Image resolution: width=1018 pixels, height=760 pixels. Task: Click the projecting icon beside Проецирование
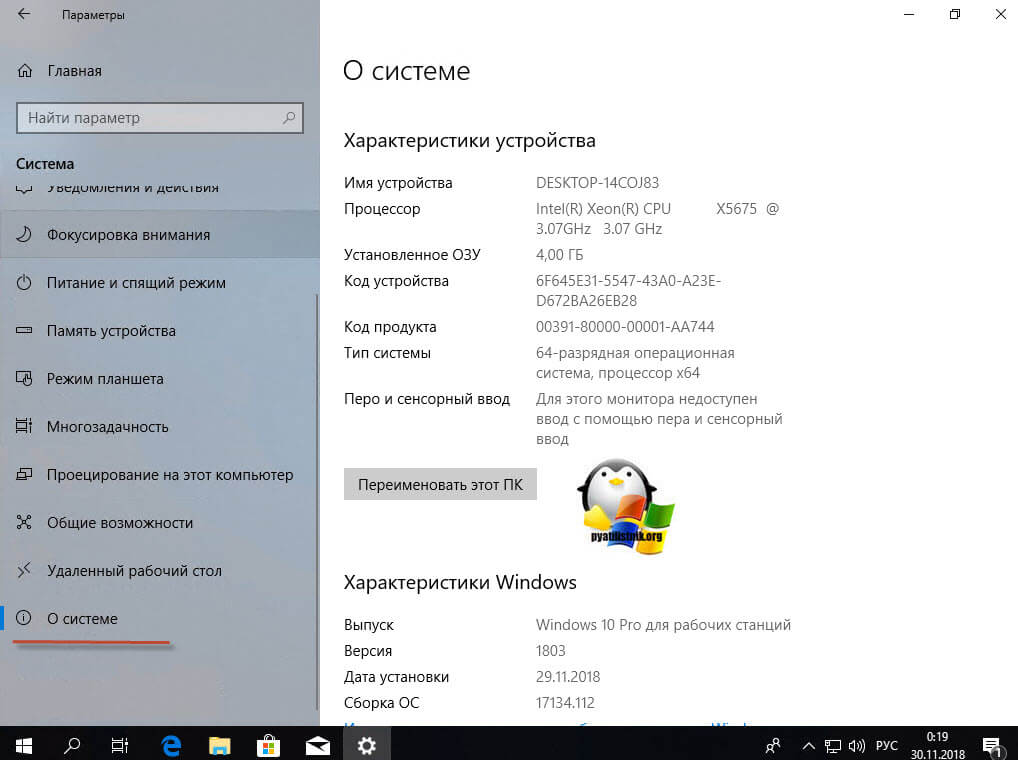(24, 474)
